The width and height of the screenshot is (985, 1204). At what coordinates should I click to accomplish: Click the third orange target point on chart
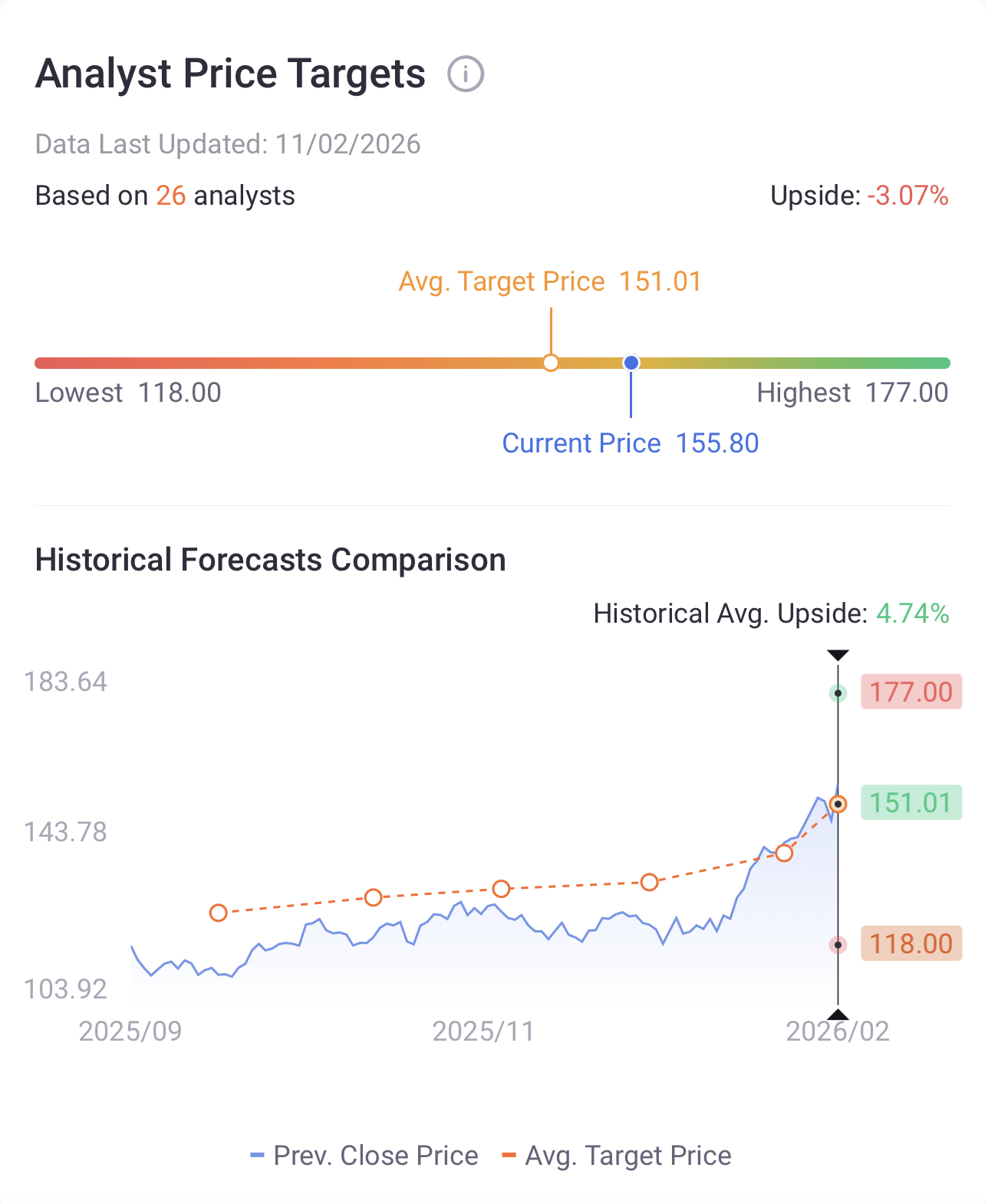click(501, 889)
